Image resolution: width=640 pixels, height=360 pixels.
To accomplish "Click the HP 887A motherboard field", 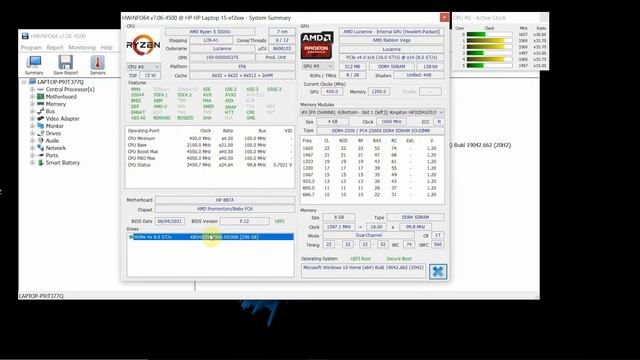I will pos(225,200).
